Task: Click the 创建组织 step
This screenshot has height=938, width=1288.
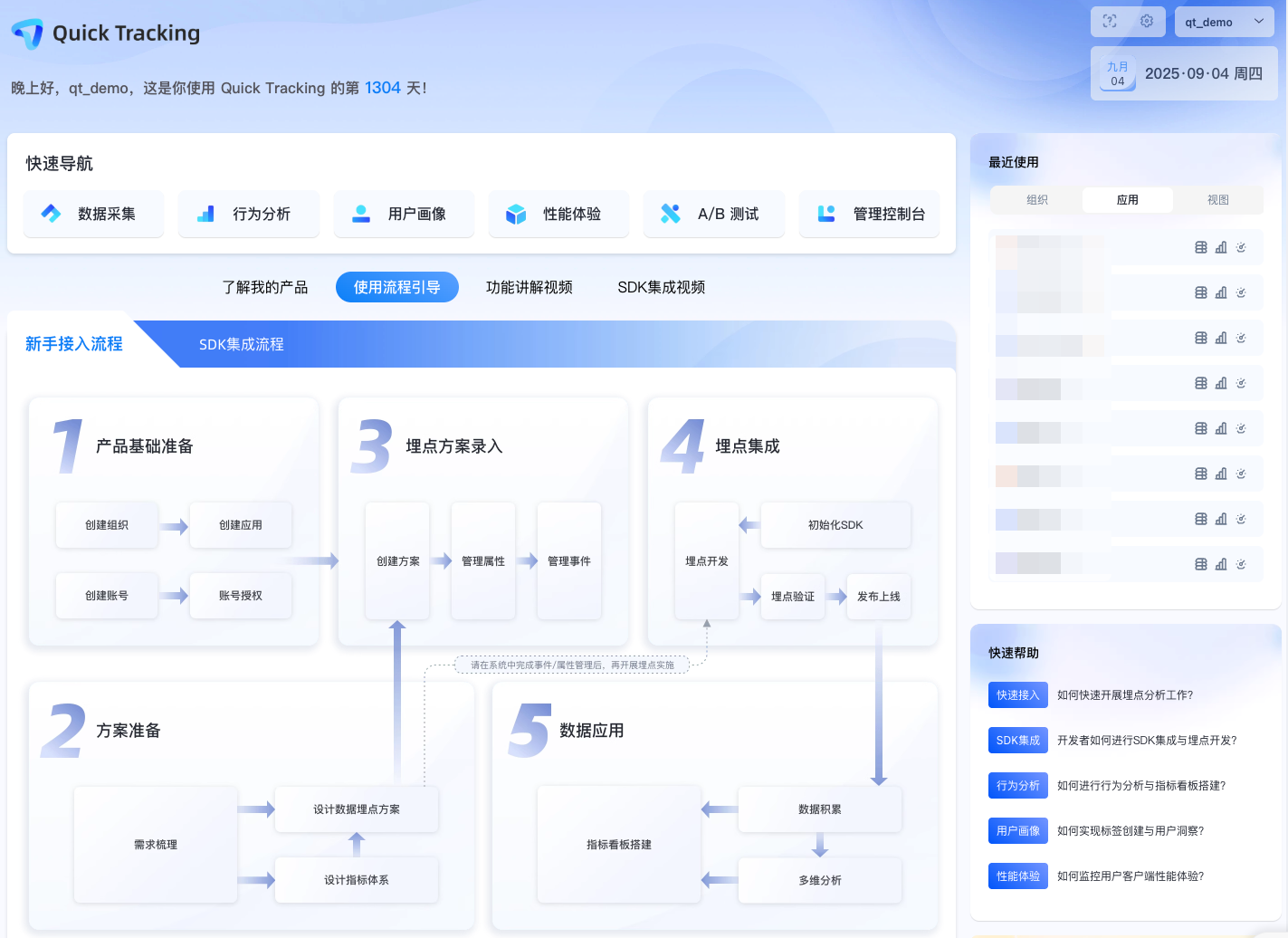Action: [107, 525]
